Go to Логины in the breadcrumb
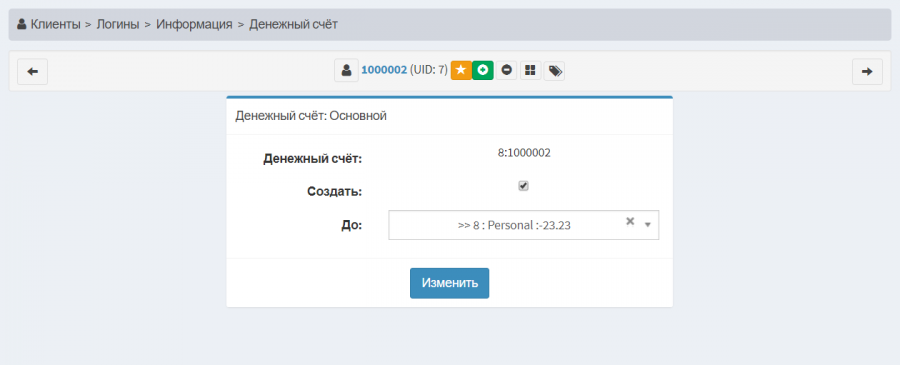The height and width of the screenshot is (365, 900). coord(118,24)
